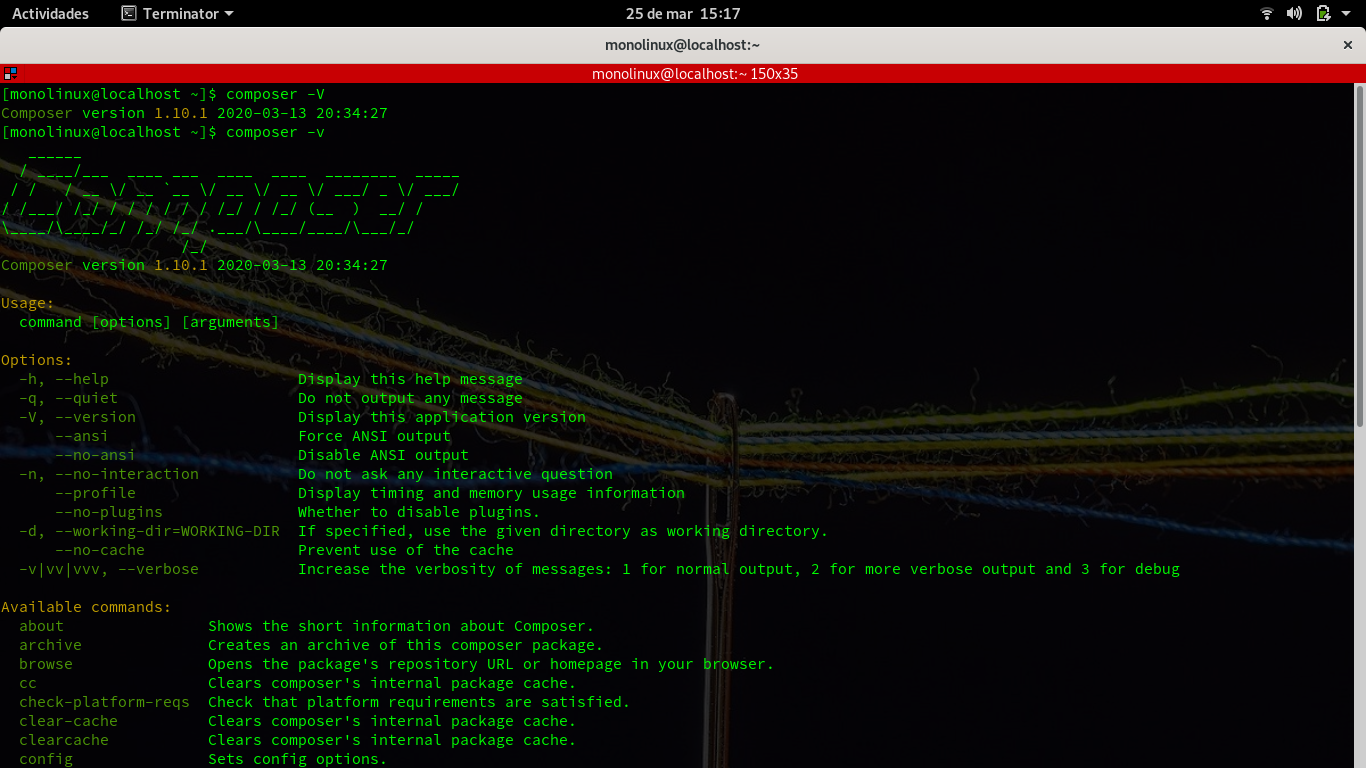Click the 'Available commands:' heading
Viewport: 1366px width, 768px height.
pyautogui.click(x=86, y=607)
